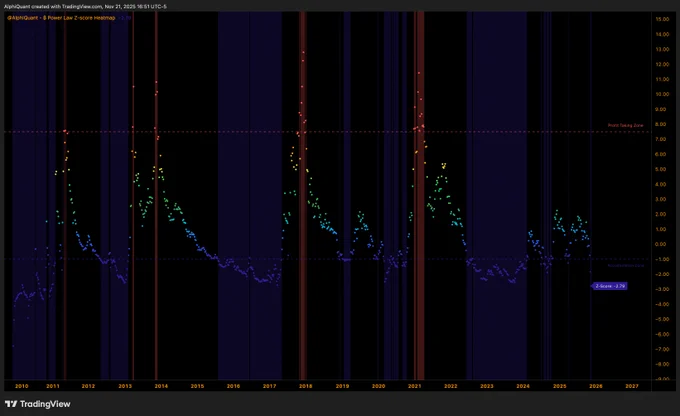
Task: Click the 2026 year label
Action: [595, 386]
